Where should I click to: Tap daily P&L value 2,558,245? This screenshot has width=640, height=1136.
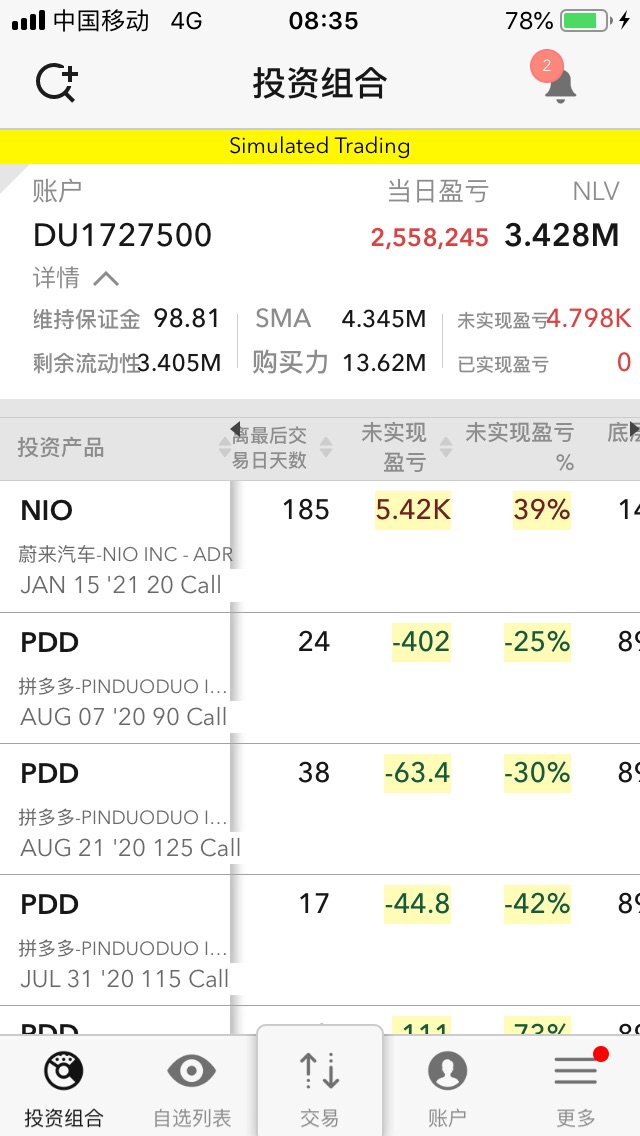pyautogui.click(x=430, y=237)
